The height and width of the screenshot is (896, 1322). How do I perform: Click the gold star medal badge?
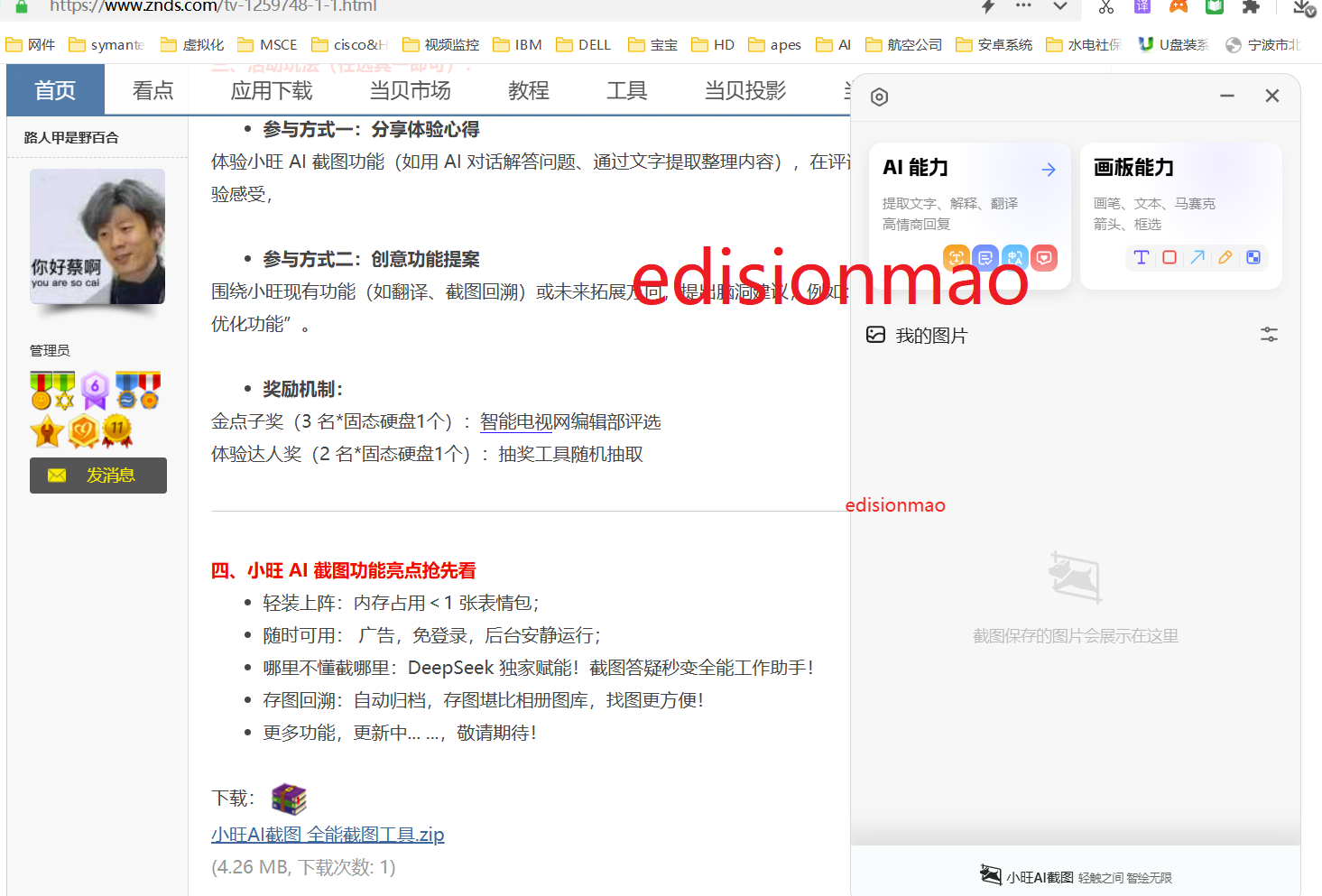[x=47, y=431]
